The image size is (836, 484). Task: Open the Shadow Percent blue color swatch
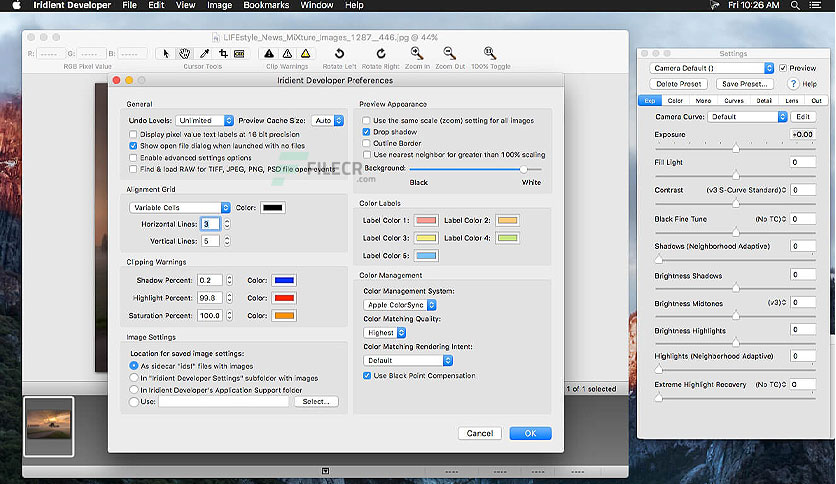[284, 280]
